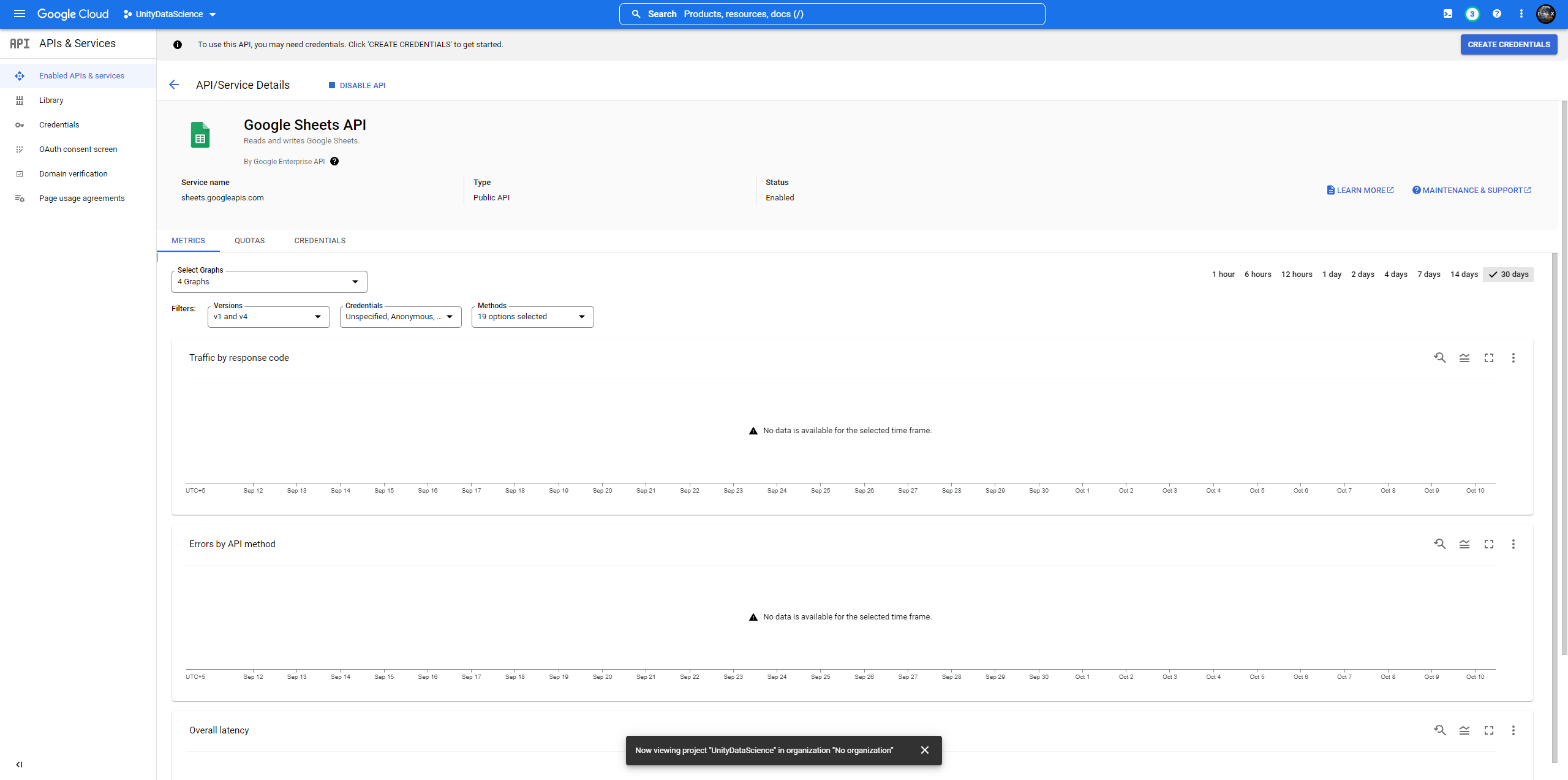Select the 1 hour time range

pyautogui.click(x=1223, y=275)
